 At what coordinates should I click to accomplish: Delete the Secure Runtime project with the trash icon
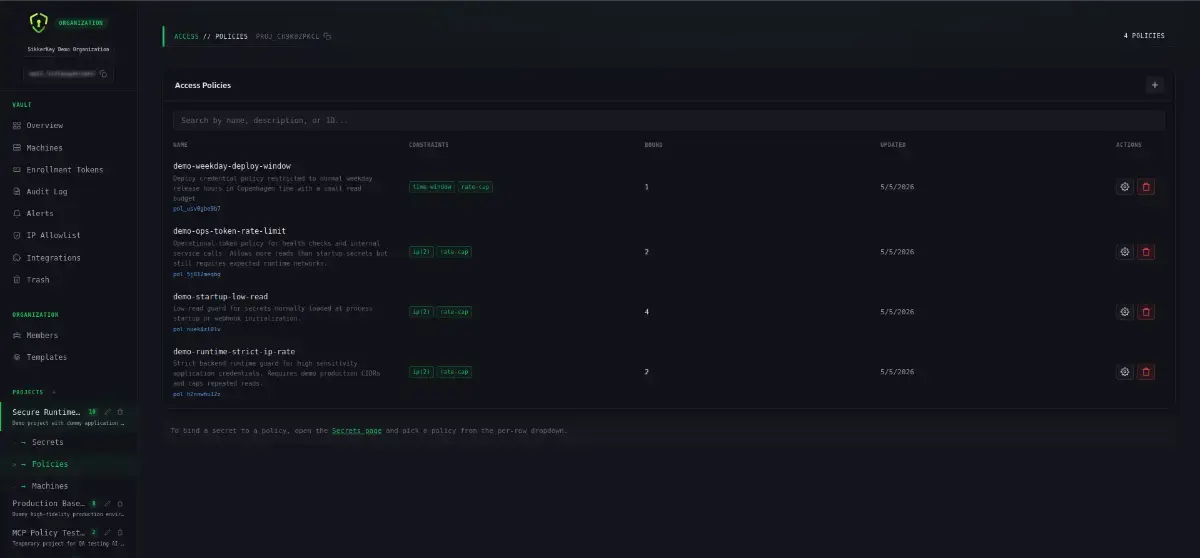pos(120,412)
